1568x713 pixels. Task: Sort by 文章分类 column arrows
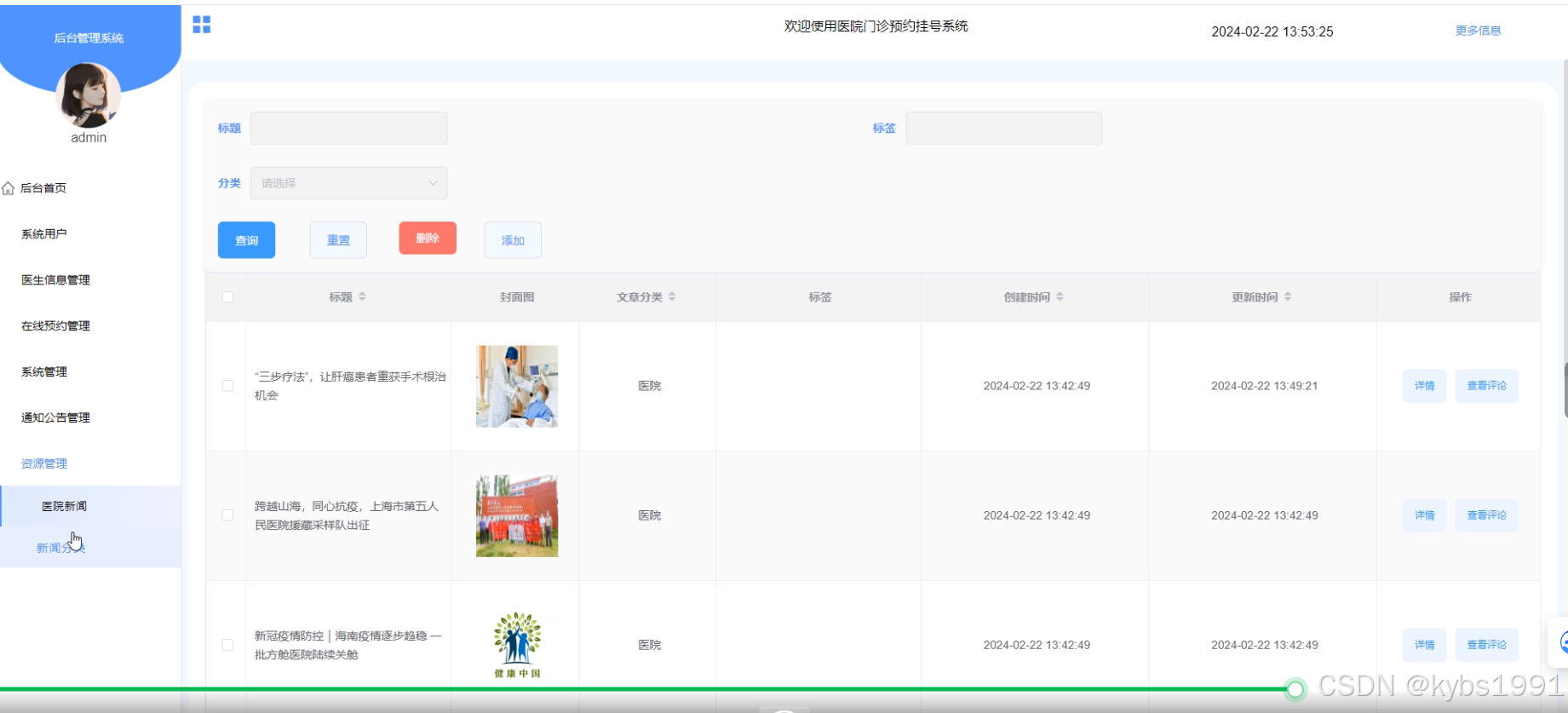[x=672, y=296]
